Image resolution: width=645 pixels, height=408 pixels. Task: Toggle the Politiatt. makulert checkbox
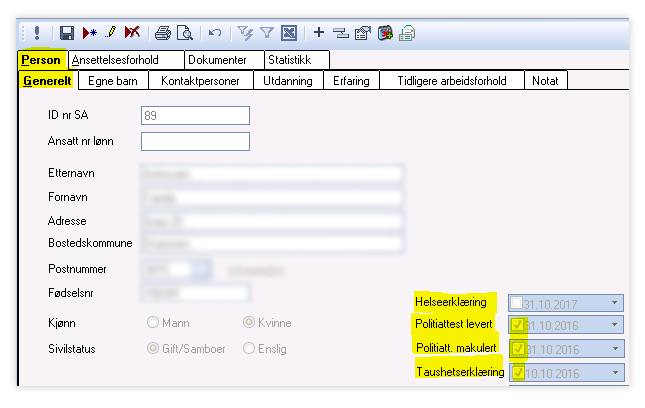518,349
